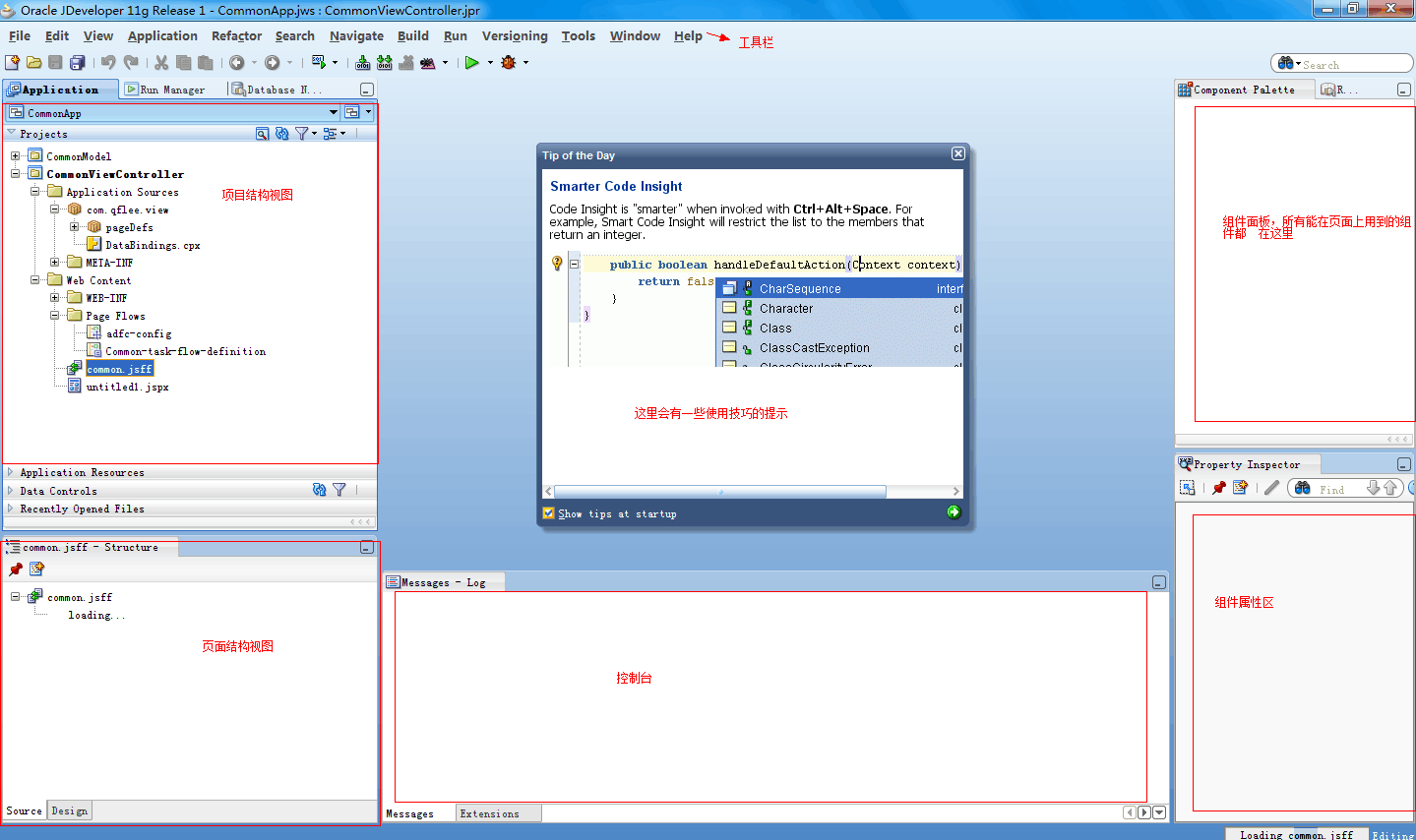
Task: Go to next tip with green arrow
Action: tap(954, 512)
